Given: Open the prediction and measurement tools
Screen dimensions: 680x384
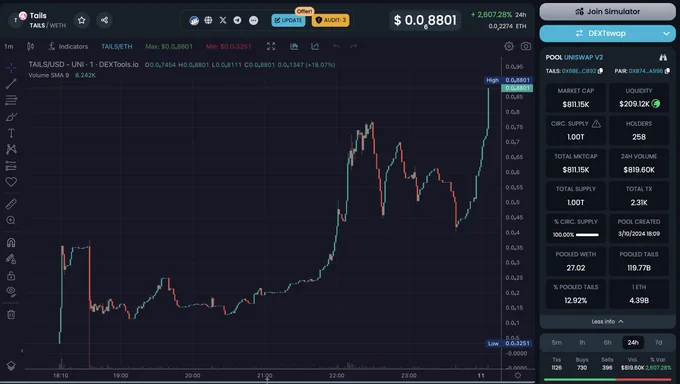Looking at the screenshot, I should [11, 166].
